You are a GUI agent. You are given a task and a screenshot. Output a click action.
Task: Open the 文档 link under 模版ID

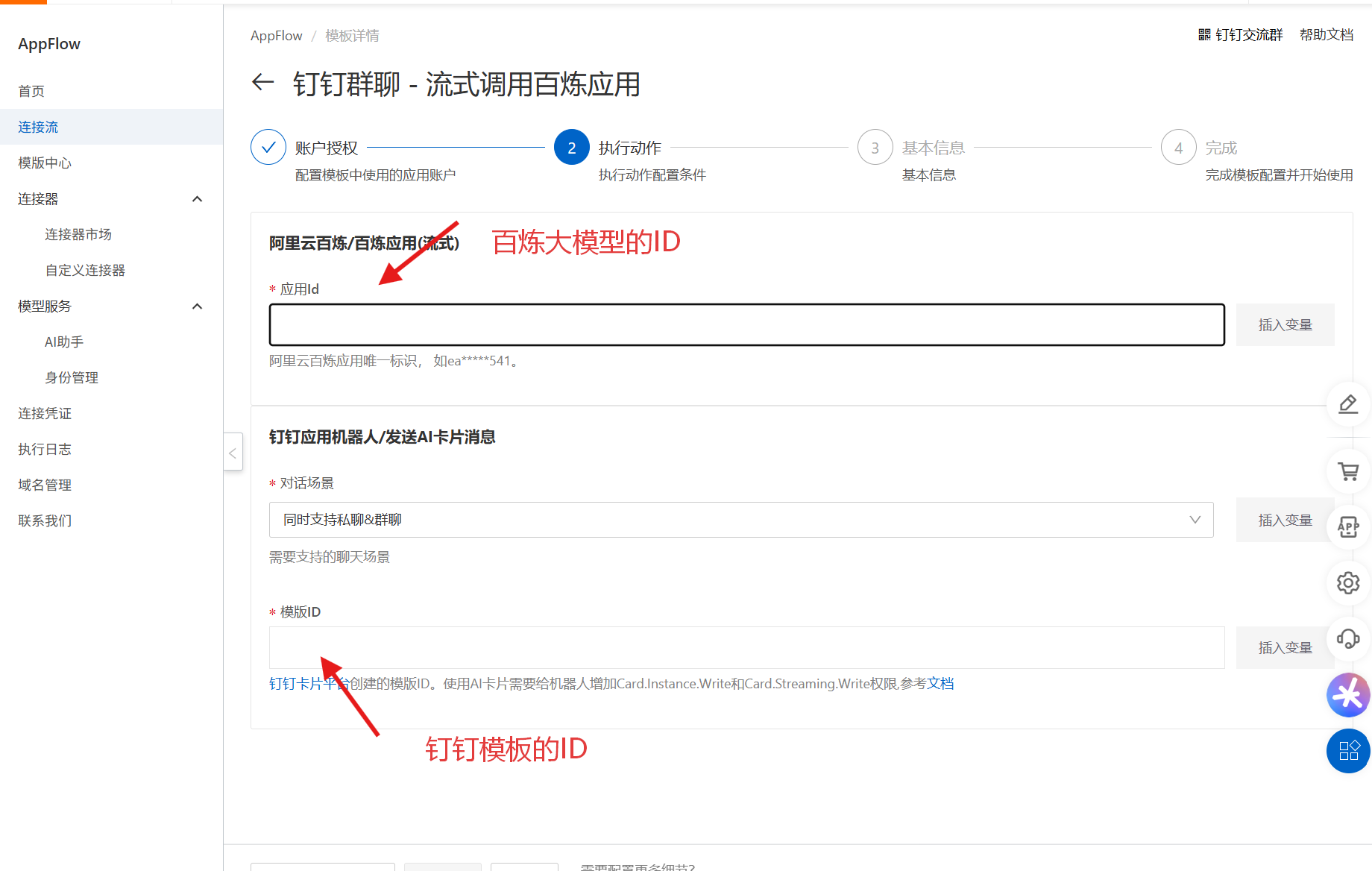(940, 684)
